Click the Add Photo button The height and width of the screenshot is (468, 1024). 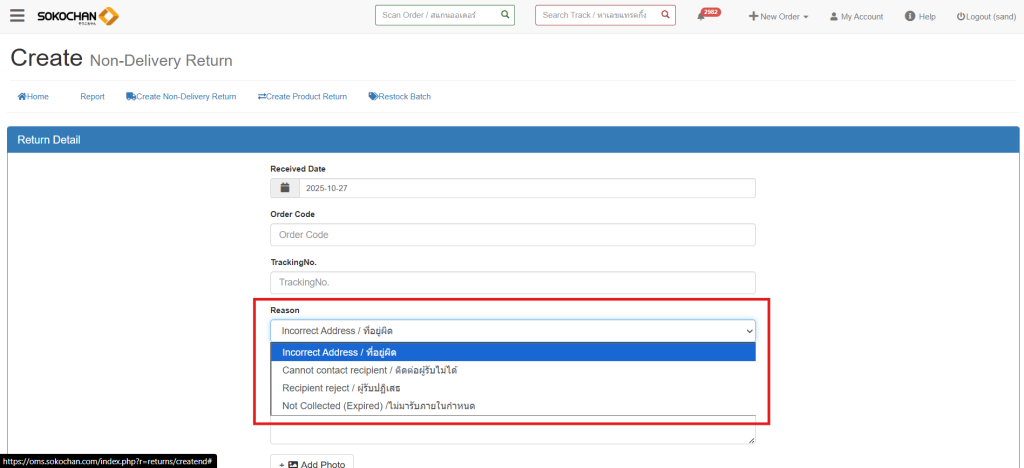[x=311, y=464]
